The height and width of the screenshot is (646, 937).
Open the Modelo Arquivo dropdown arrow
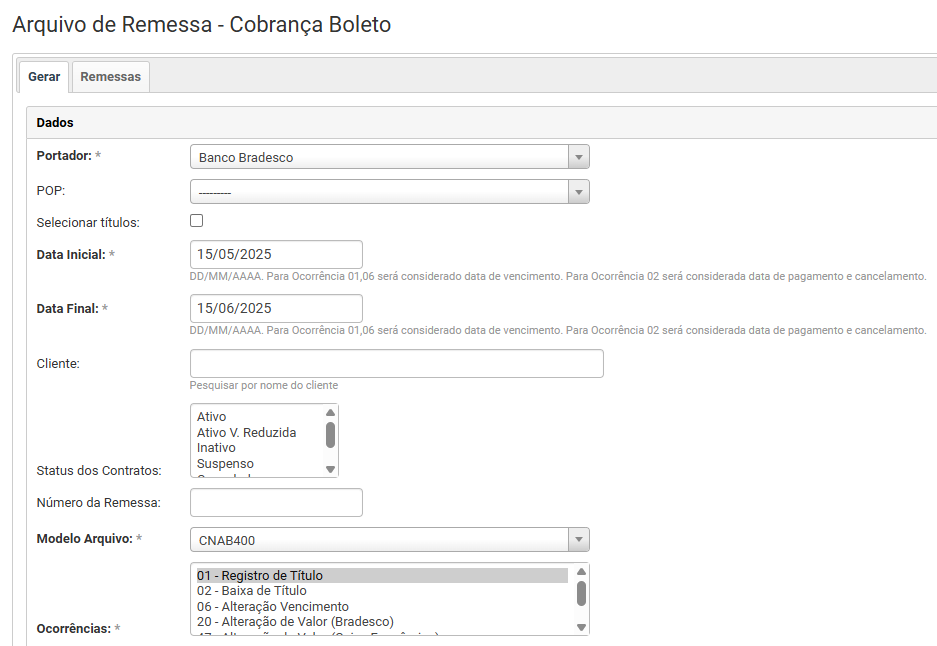click(578, 539)
